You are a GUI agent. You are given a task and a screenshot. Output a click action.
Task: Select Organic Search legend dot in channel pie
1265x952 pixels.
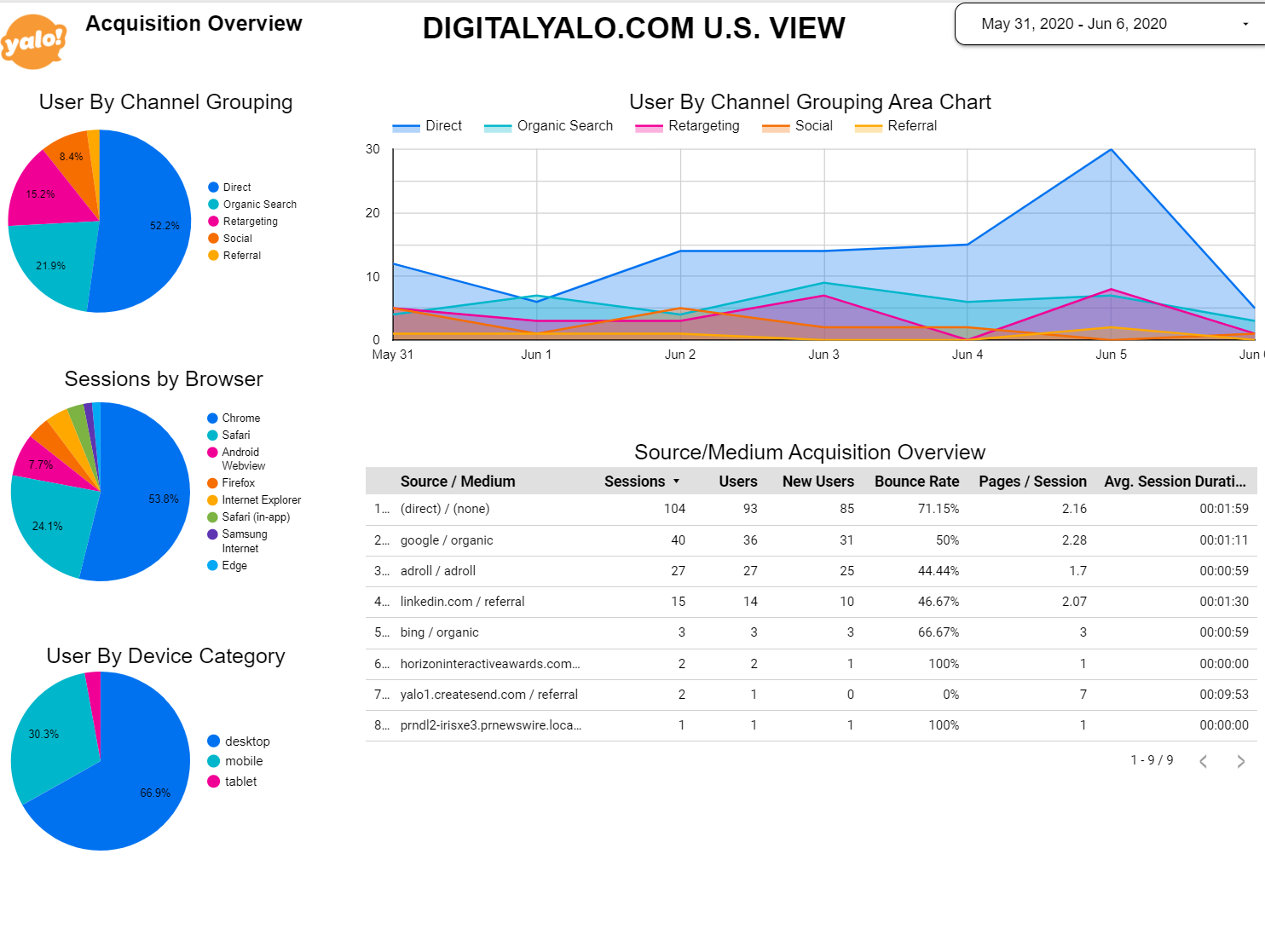[x=214, y=205]
